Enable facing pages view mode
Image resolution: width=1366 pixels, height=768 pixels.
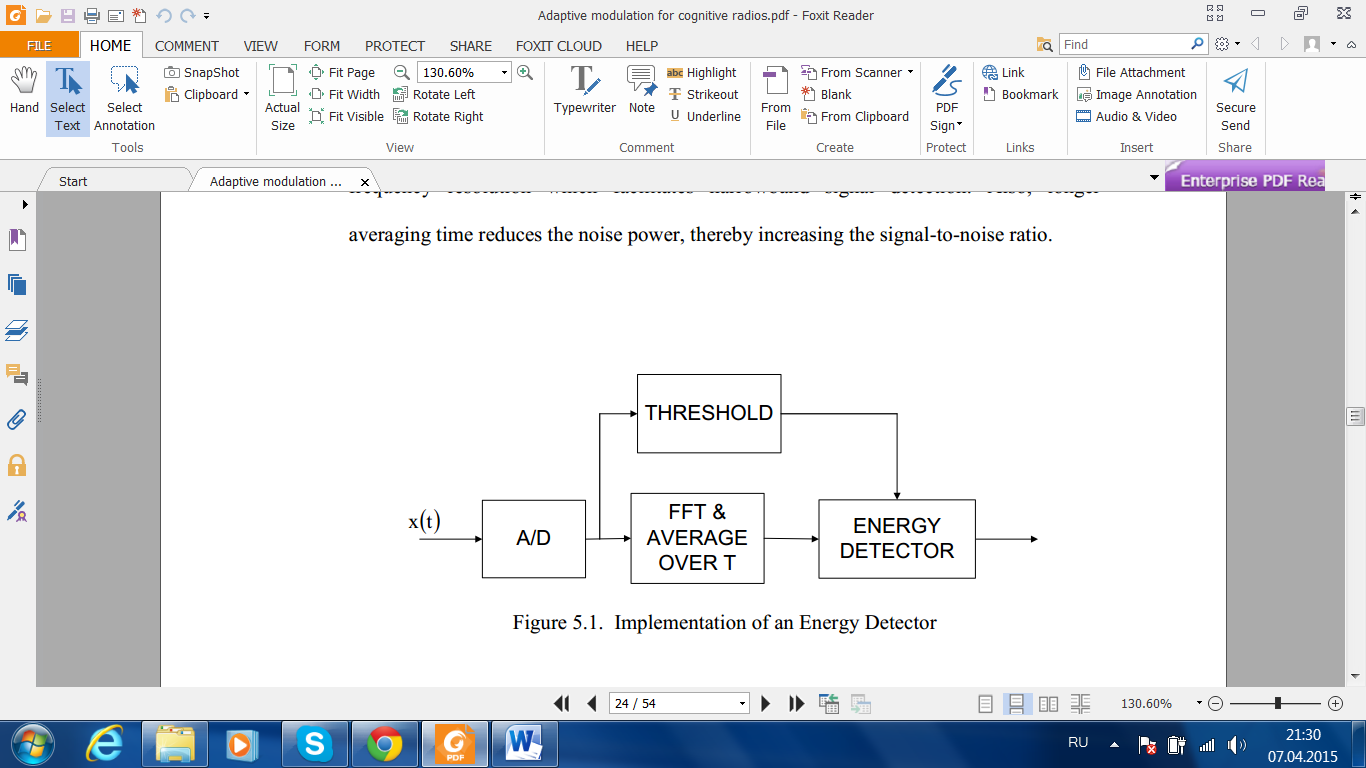point(1048,704)
